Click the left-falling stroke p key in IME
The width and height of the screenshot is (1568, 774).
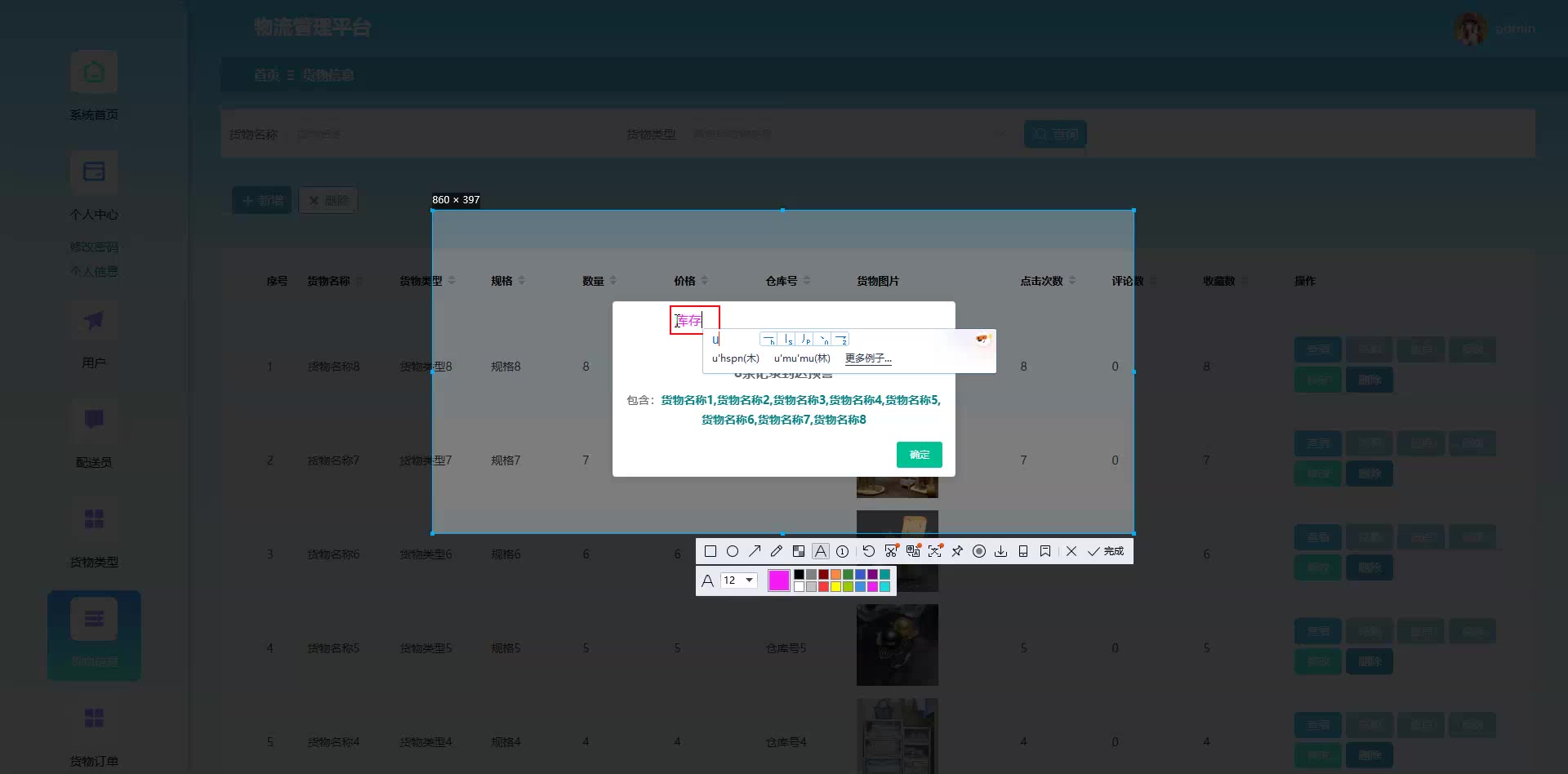click(x=804, y=339)
